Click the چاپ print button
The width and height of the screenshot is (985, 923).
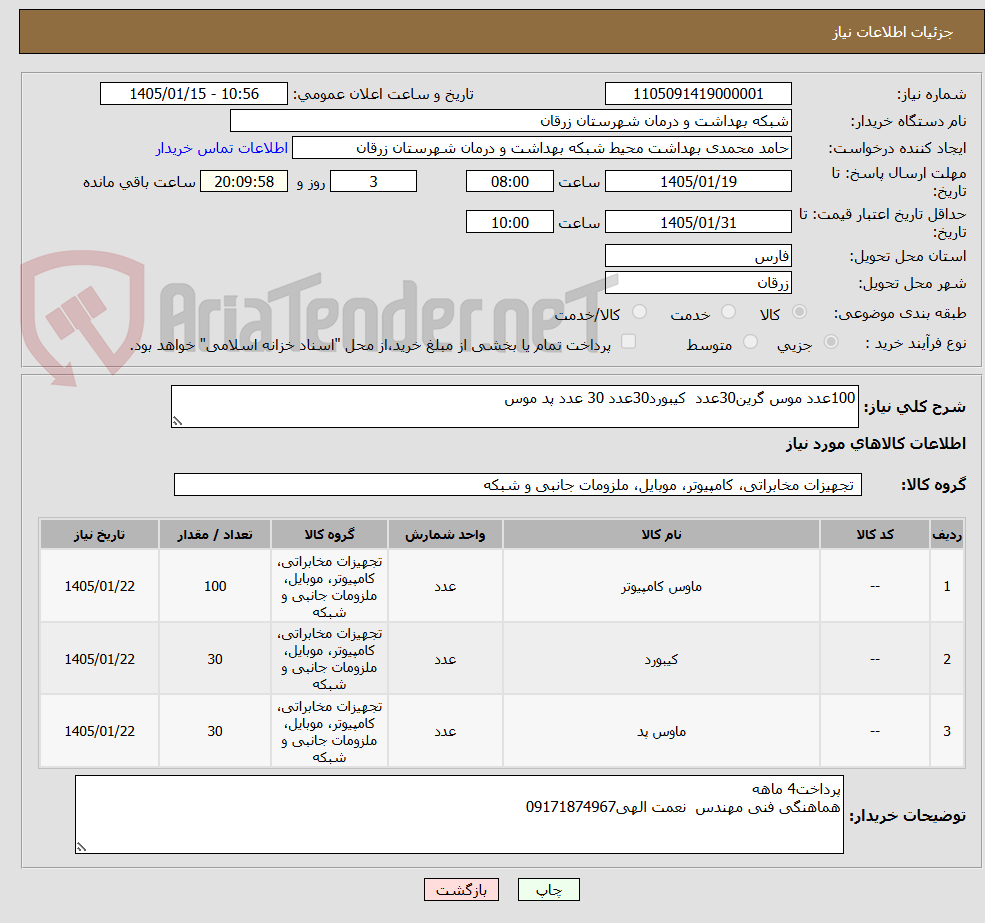click(548, 890)
